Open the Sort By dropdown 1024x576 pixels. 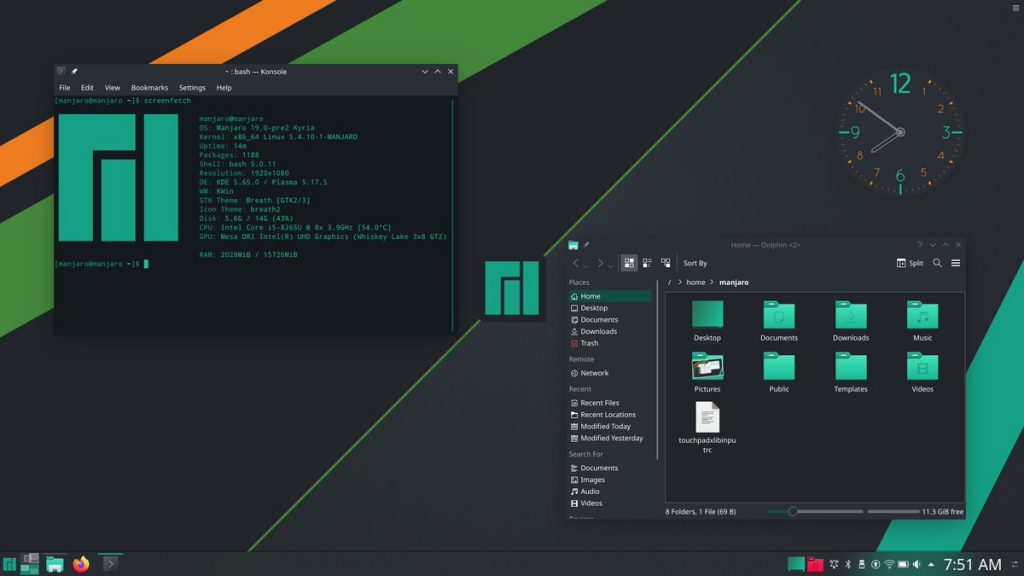(x=695, y=263)
